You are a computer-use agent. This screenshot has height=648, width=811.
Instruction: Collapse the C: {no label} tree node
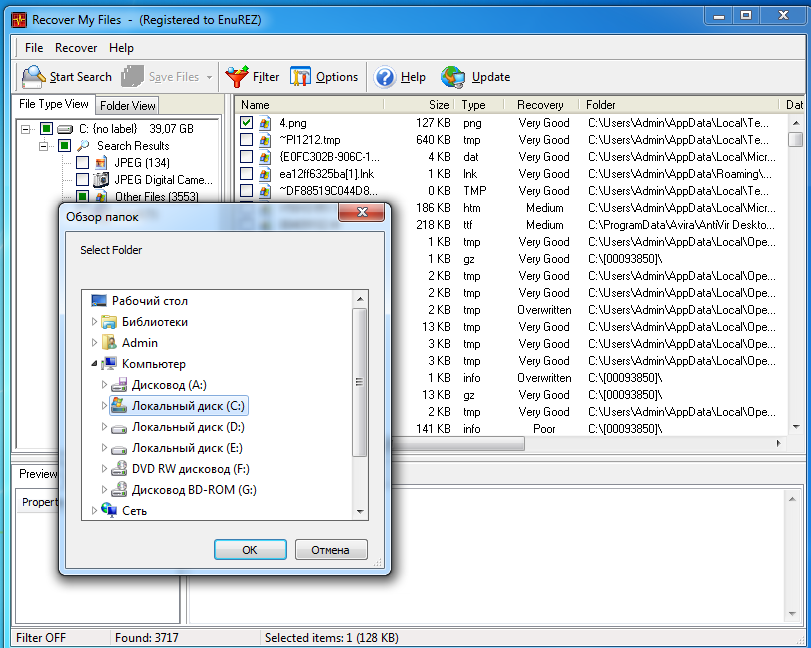25,129
